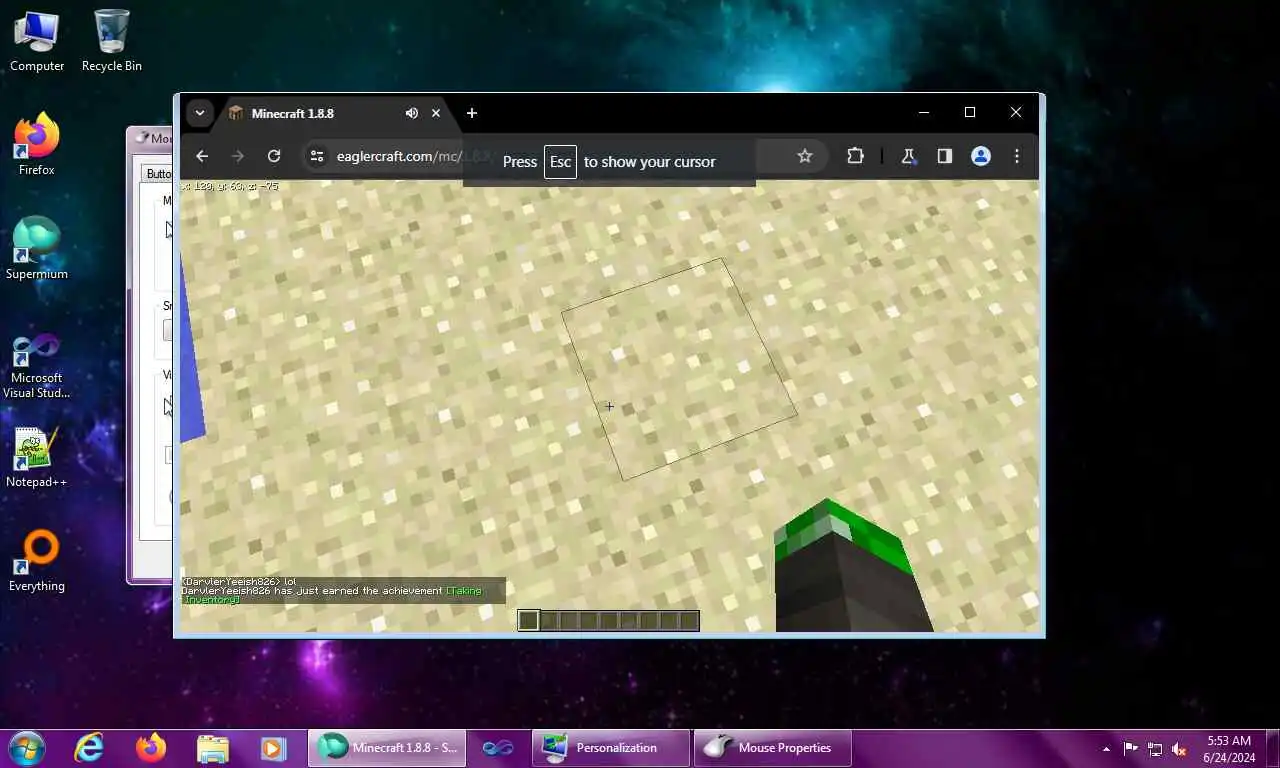Open Windows Media Player from taskbar
This screenshot has height=768, width=1280.
[273, 748]
